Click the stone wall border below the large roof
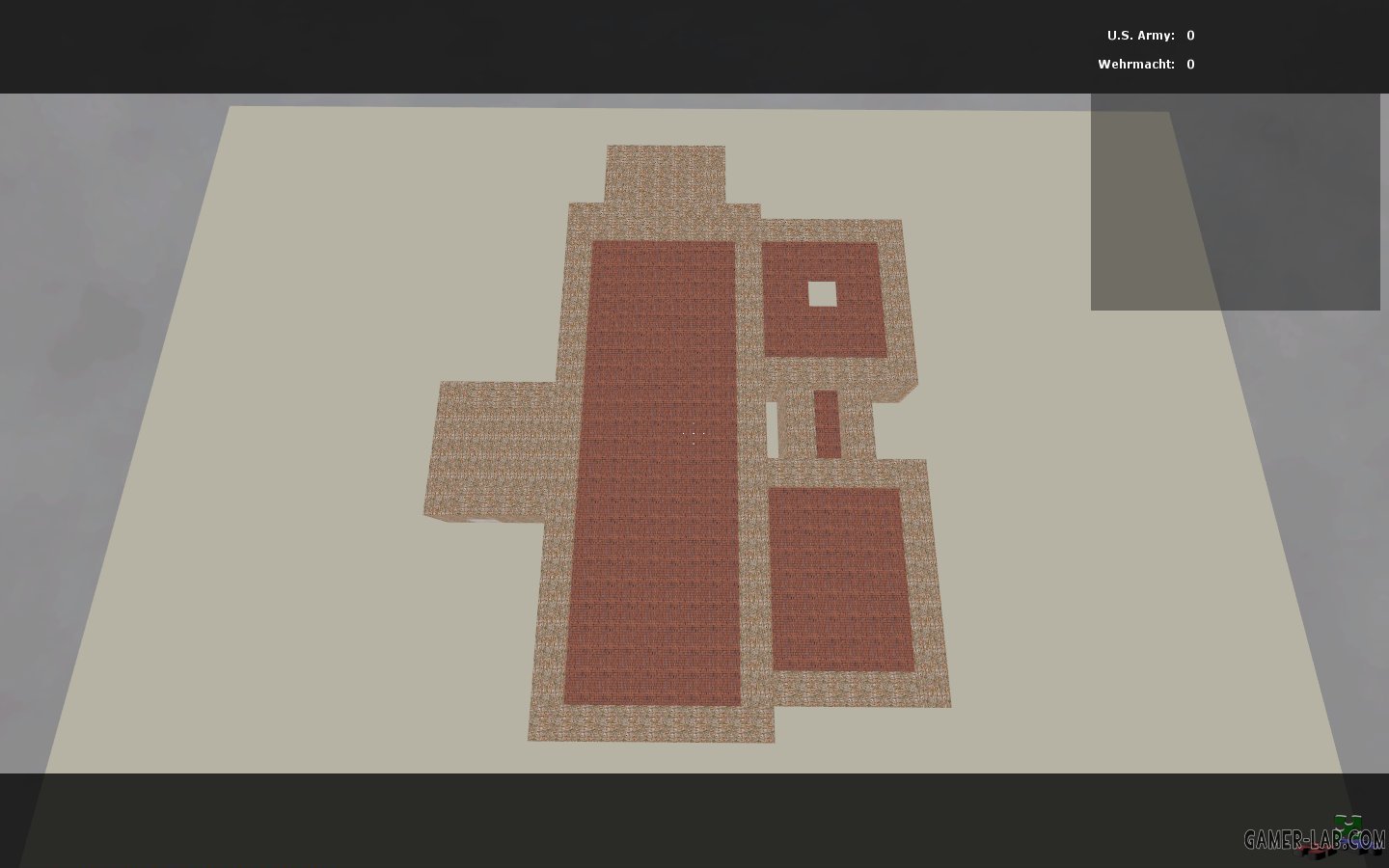Image resolution: width=1389 pixels, height=868 pixels. (651, 723)
